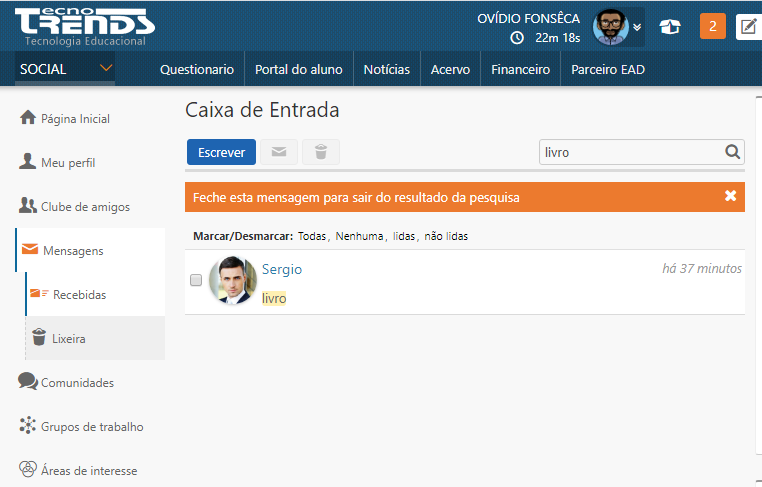Click the Caixa de Entrada heading
Image resolution: width=762 pixels, height=487 pixels.
pos(262,110)
